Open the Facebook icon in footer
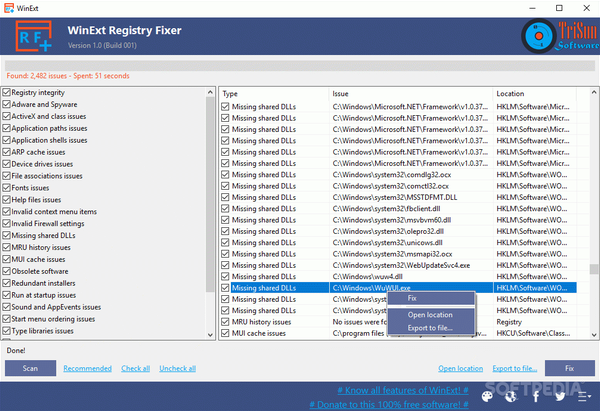The width and height of the screenshot is (600, 411). coord(536,396)
